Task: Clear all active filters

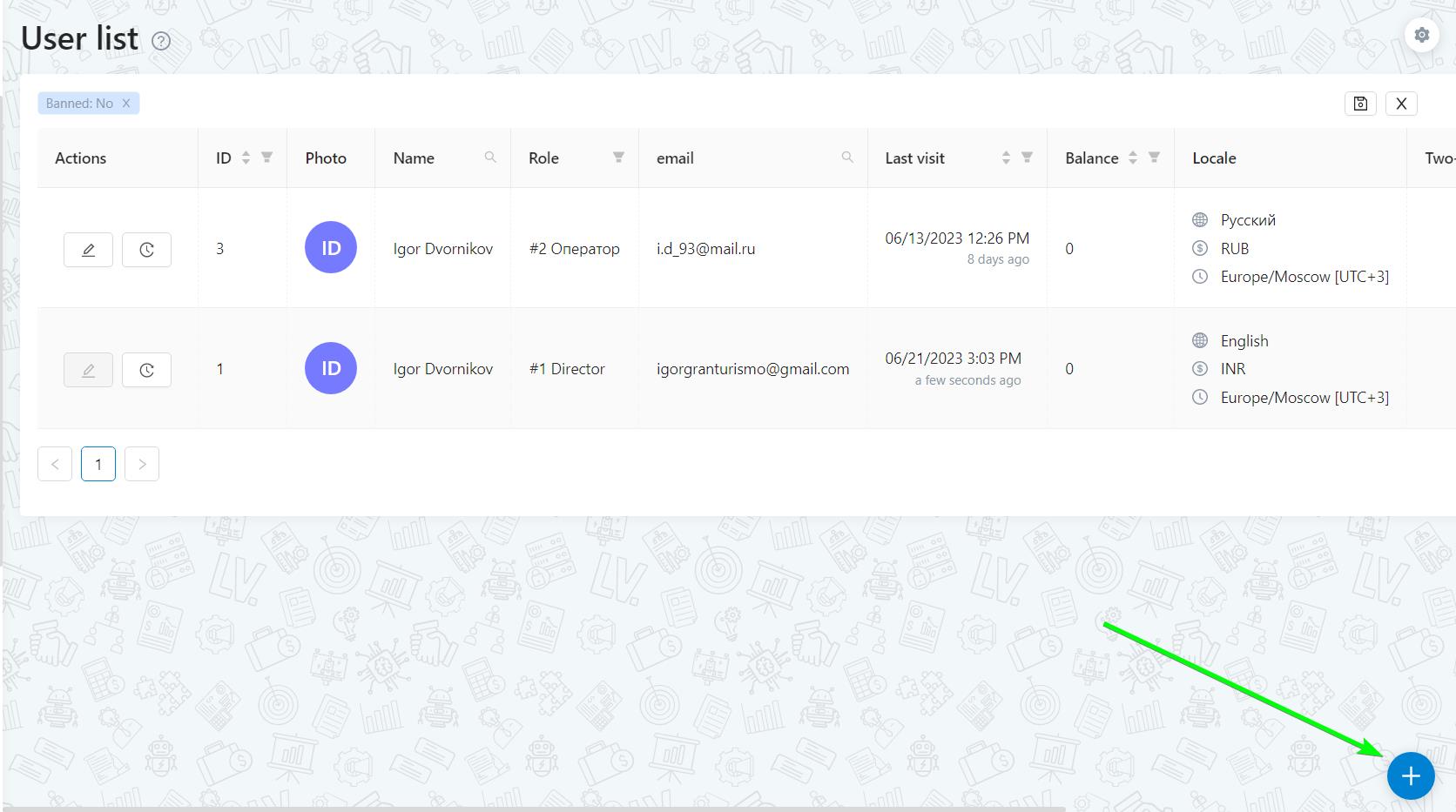Action: click(x=1402, y=103)
